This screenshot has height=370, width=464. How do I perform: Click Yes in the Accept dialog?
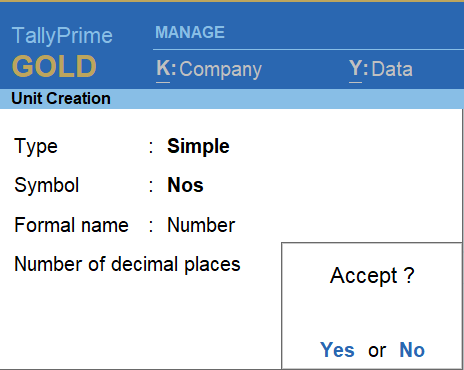[x=337, y=350]
